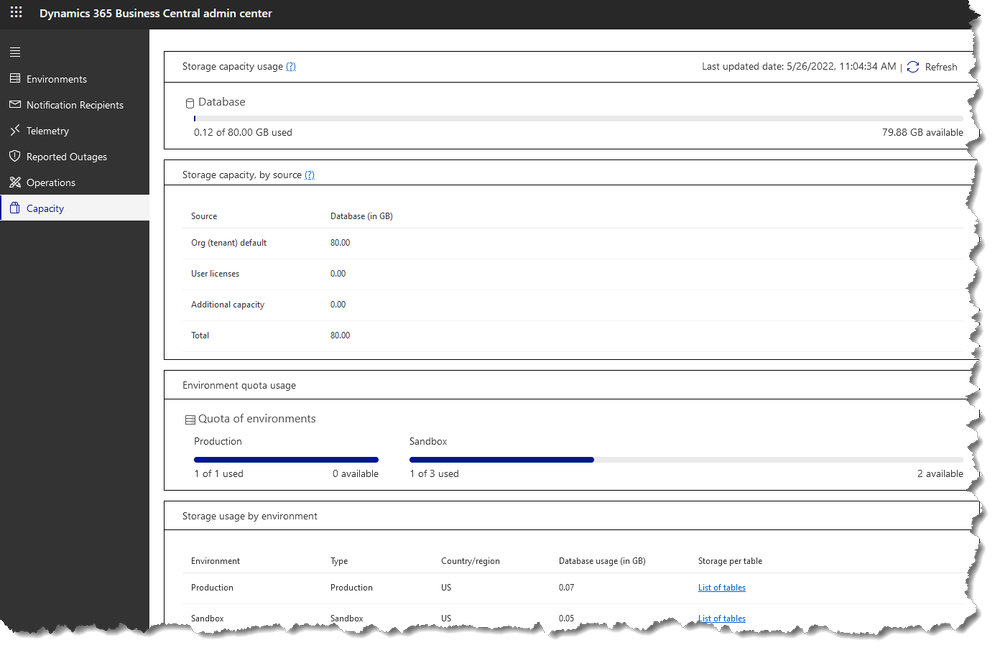
Task: Click the '1 of 3 used' text
Action: 434,474
